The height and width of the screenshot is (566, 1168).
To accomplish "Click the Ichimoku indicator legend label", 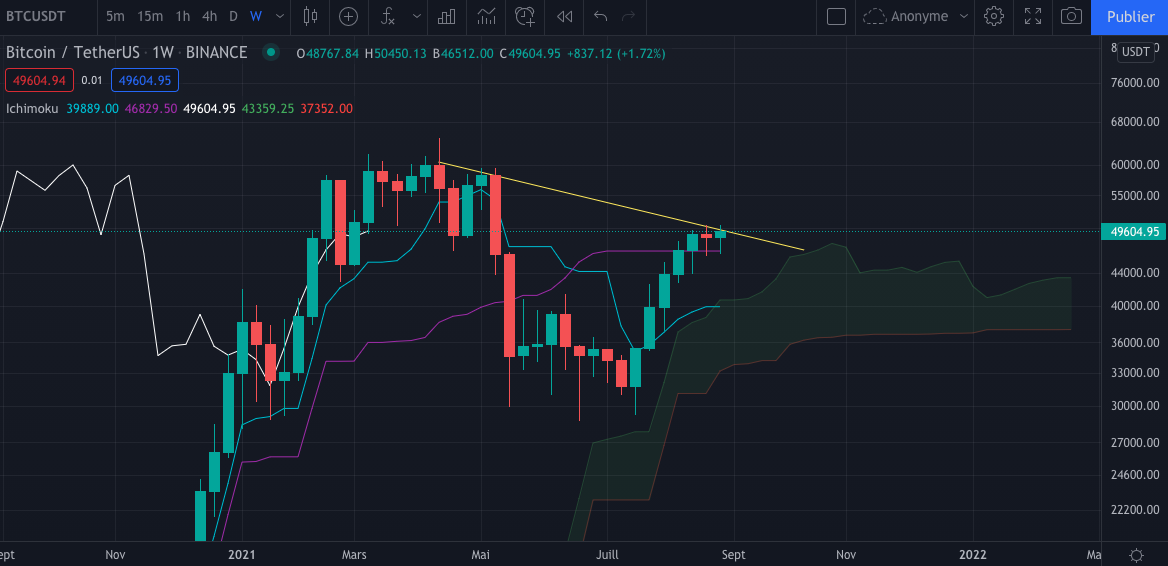I will point(32,108).
